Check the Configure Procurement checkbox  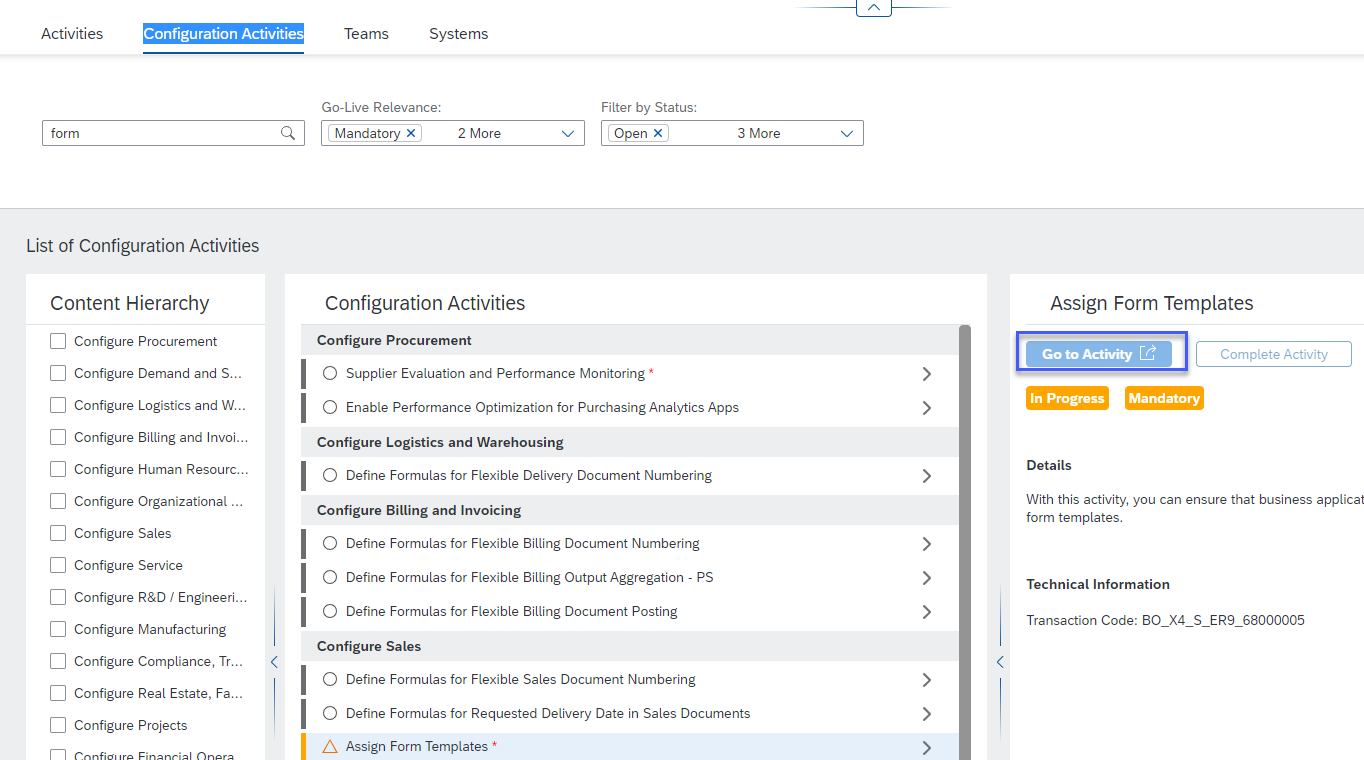[x=57, y=340]
